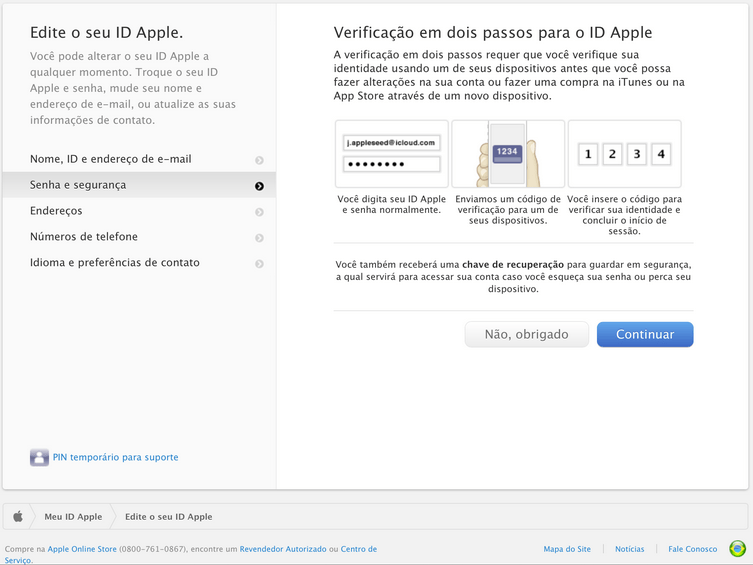Viewport: 753px width, 565px height.
Task: Click caption Você digita seu ID Apple e senha normalmente
Action: (392, 204)
